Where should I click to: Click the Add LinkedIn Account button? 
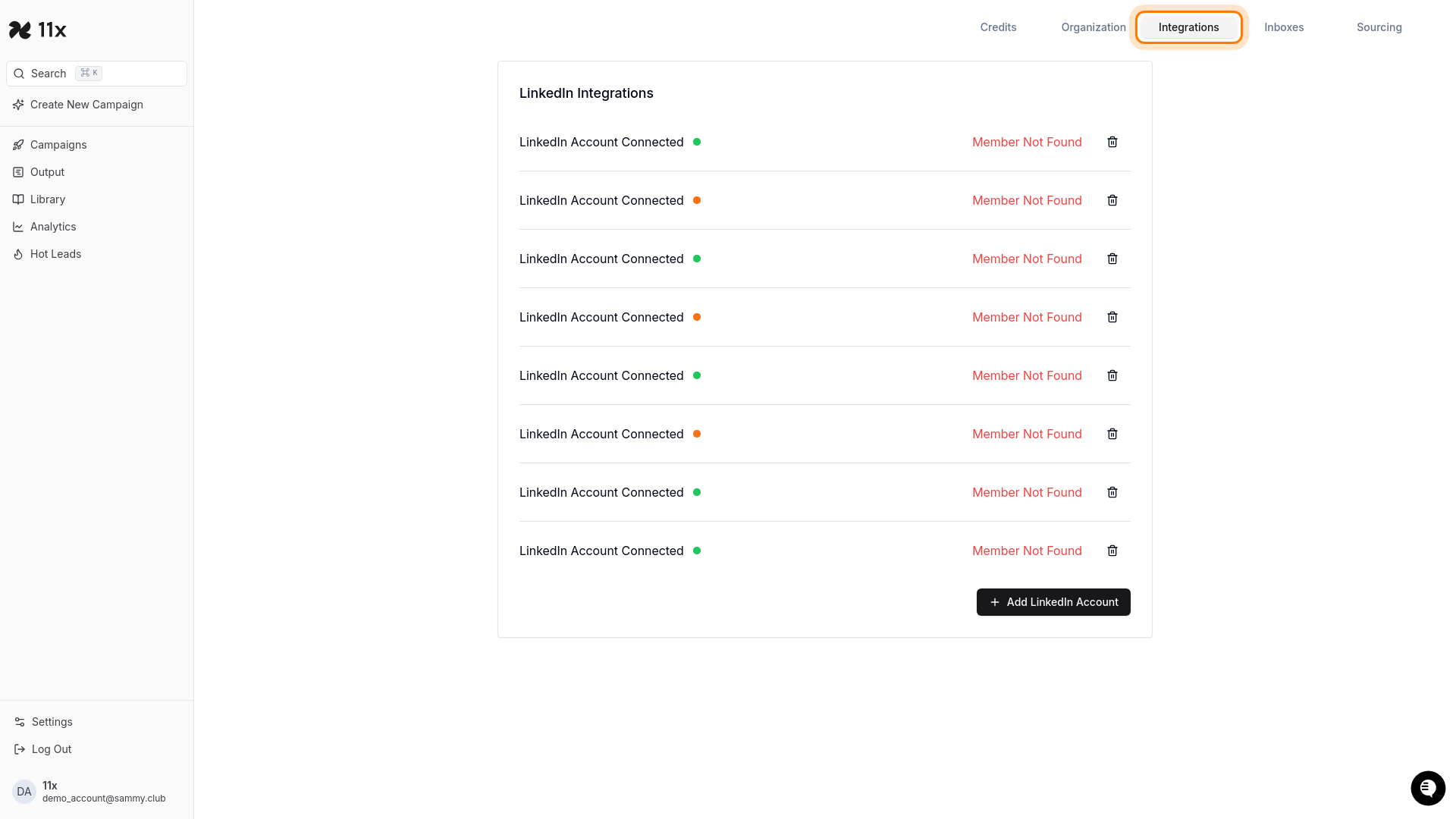pos(1053,602)
